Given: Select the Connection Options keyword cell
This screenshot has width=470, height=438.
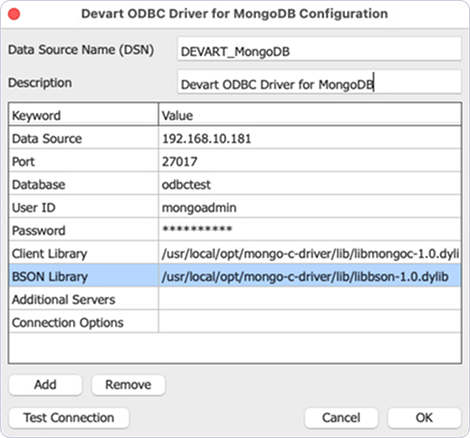Looking at the screenshot, I should (x=84, y=322).
